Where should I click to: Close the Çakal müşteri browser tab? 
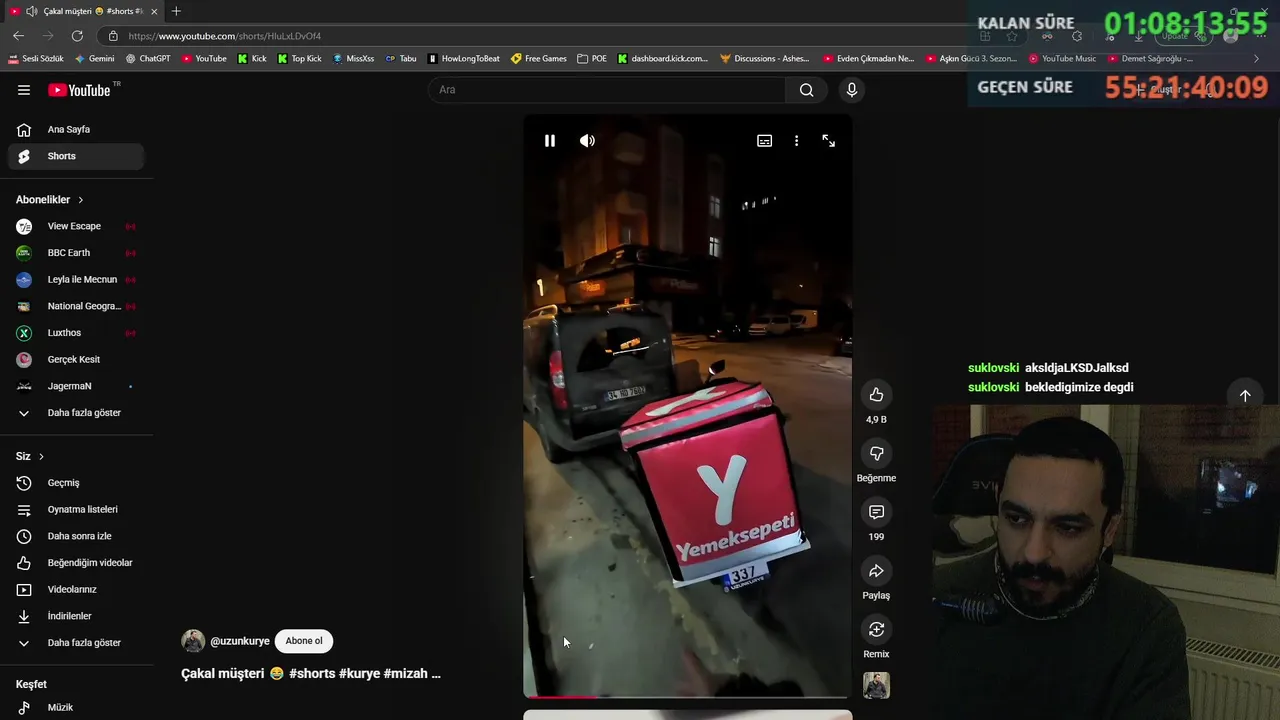(x=154, y=11)
